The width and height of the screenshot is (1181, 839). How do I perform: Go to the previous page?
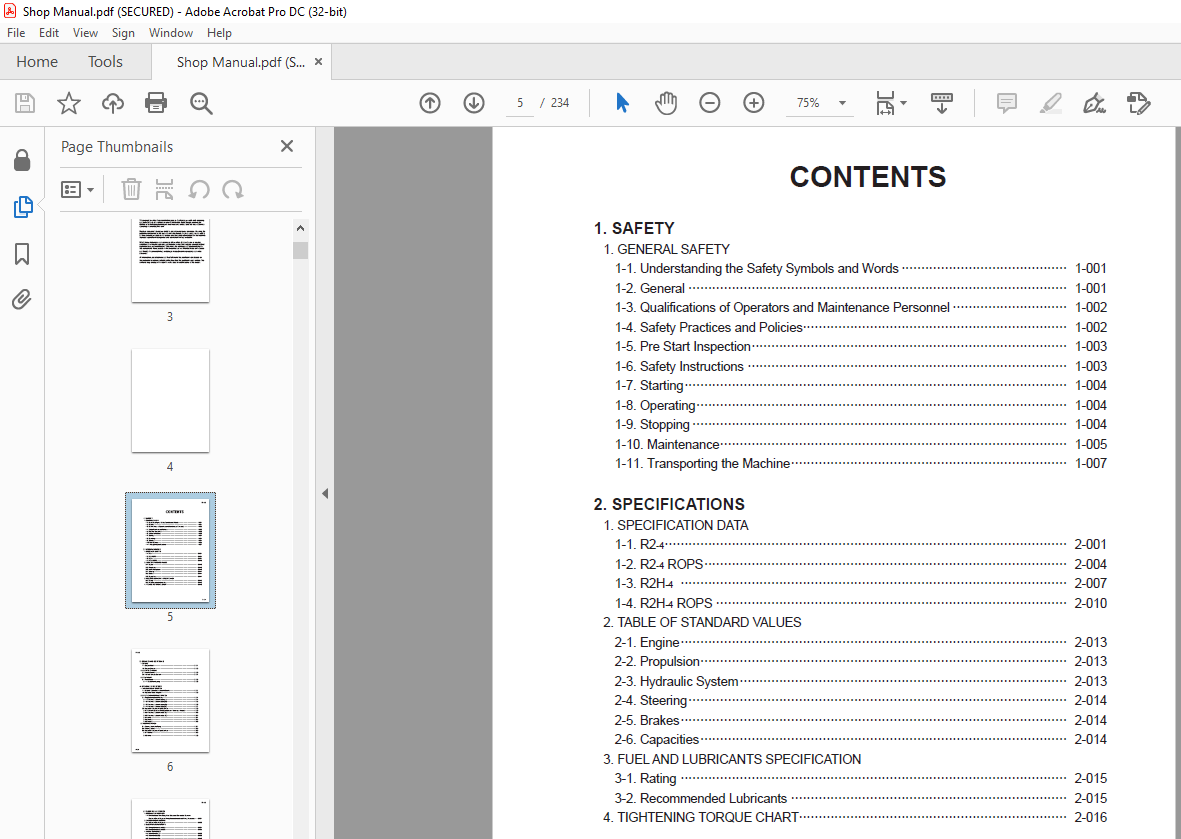[430, 103]
